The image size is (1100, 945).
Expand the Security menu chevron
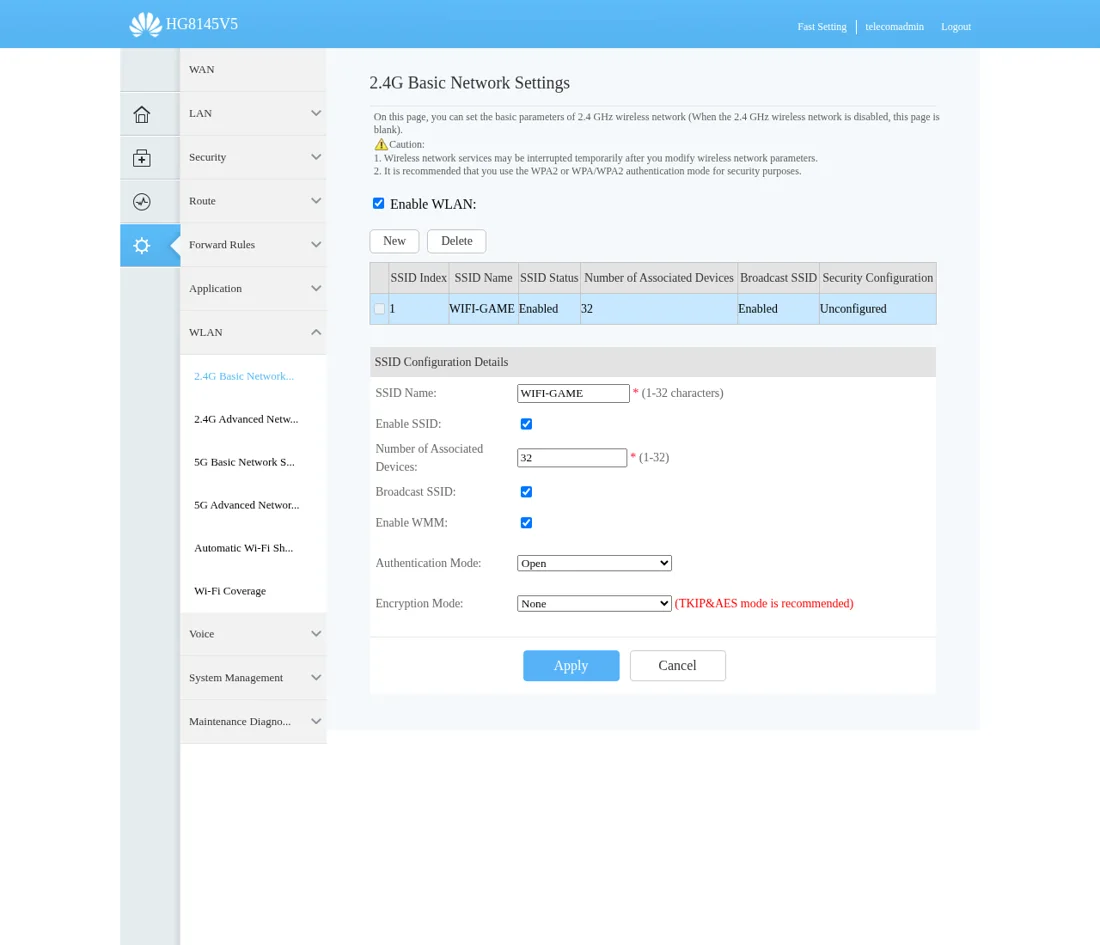click(316, 157)
